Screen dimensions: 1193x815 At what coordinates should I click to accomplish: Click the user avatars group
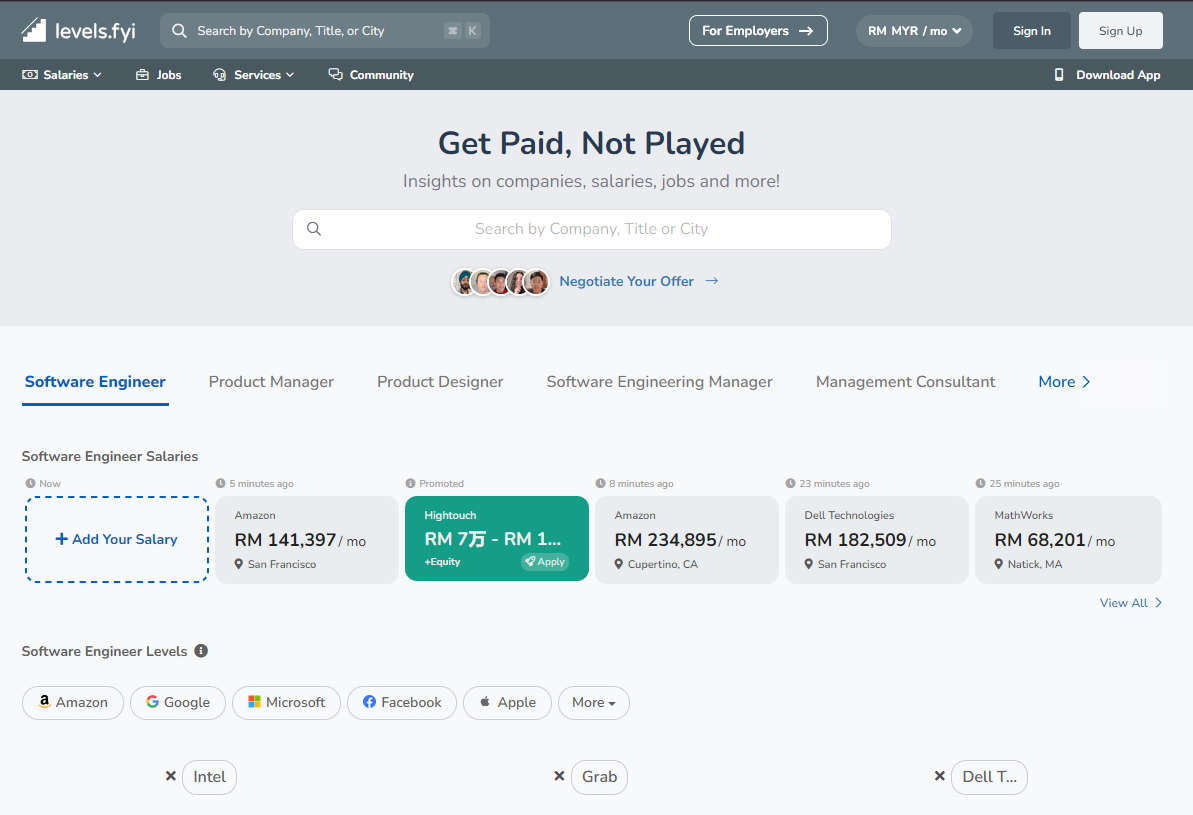[x=500, y=282]
